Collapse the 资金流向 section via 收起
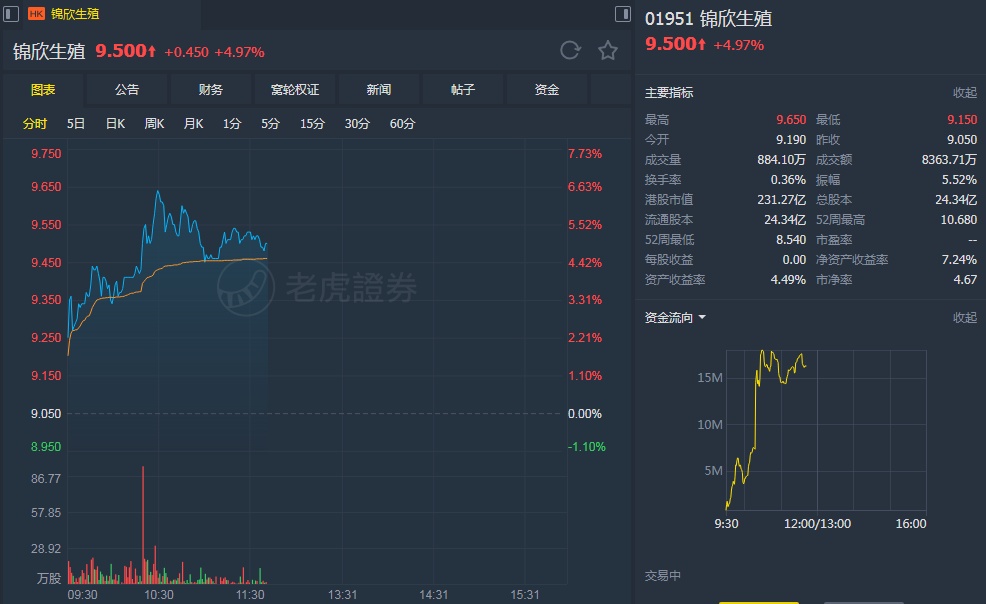 coord(964,318)
